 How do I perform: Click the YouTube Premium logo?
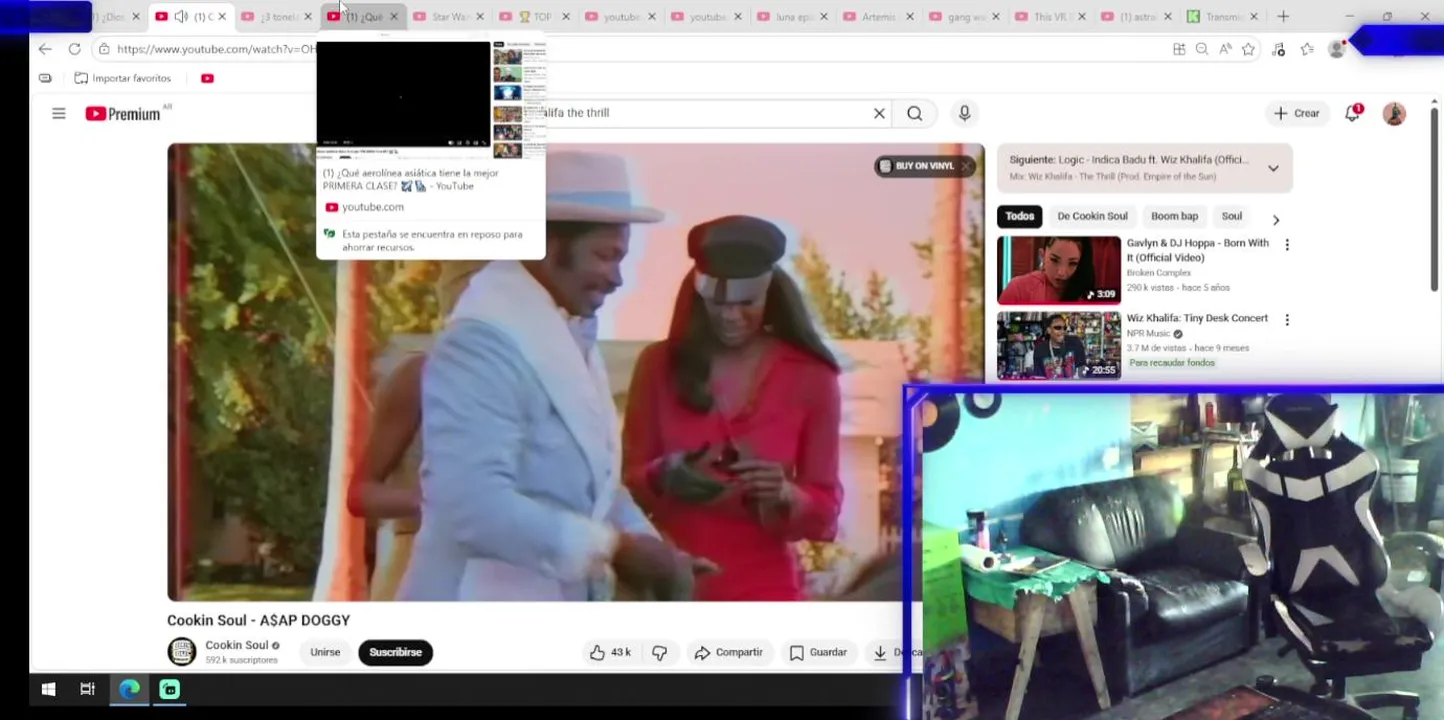tap(123, 114)
